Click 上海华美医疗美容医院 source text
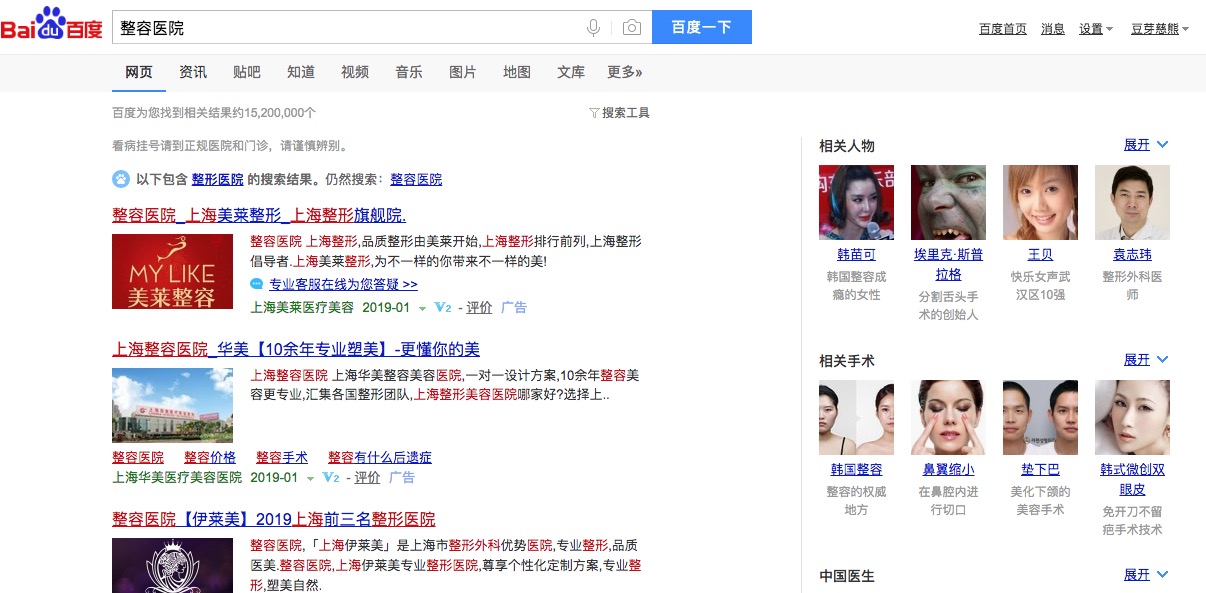This screenshot has height=593, width=1206. point(177,478)
